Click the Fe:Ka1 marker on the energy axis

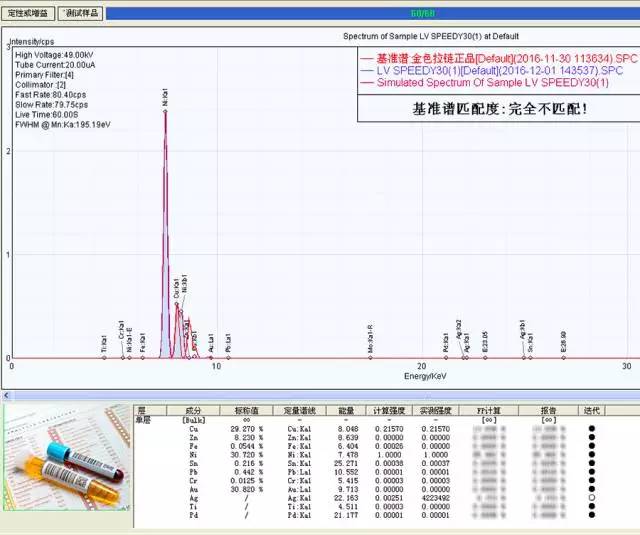pos(142,357)
